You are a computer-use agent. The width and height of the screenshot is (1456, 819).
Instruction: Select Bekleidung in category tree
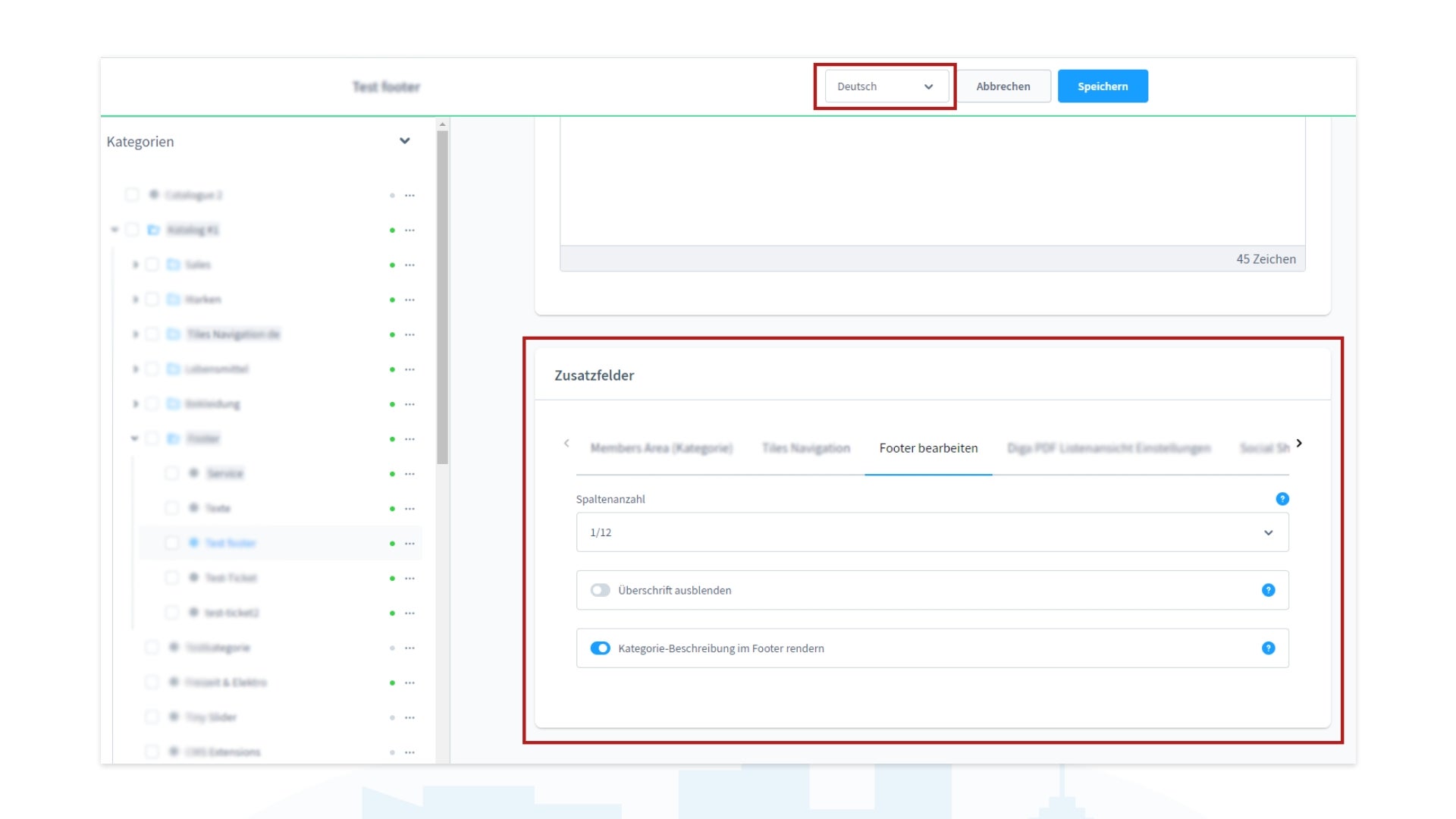click(212, 404)
